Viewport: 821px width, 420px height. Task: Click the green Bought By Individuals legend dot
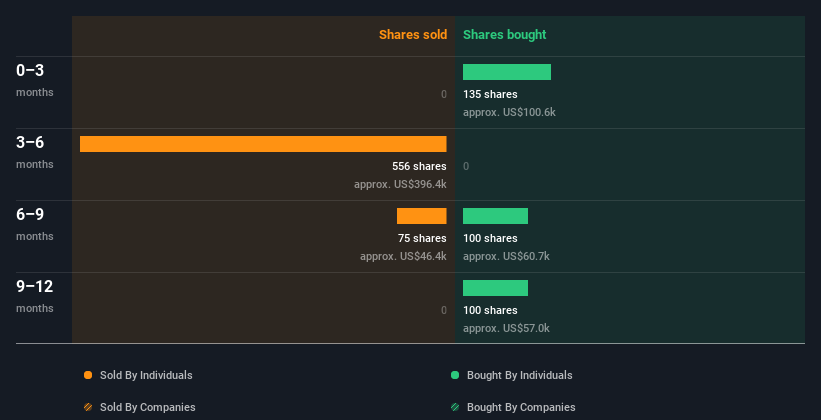(455, 375)
